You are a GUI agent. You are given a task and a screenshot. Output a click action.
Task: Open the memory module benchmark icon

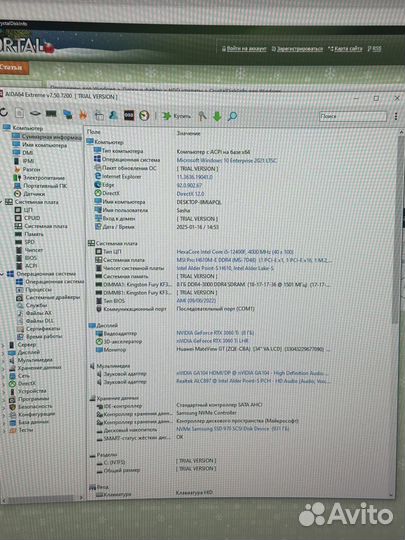(51, 113)
